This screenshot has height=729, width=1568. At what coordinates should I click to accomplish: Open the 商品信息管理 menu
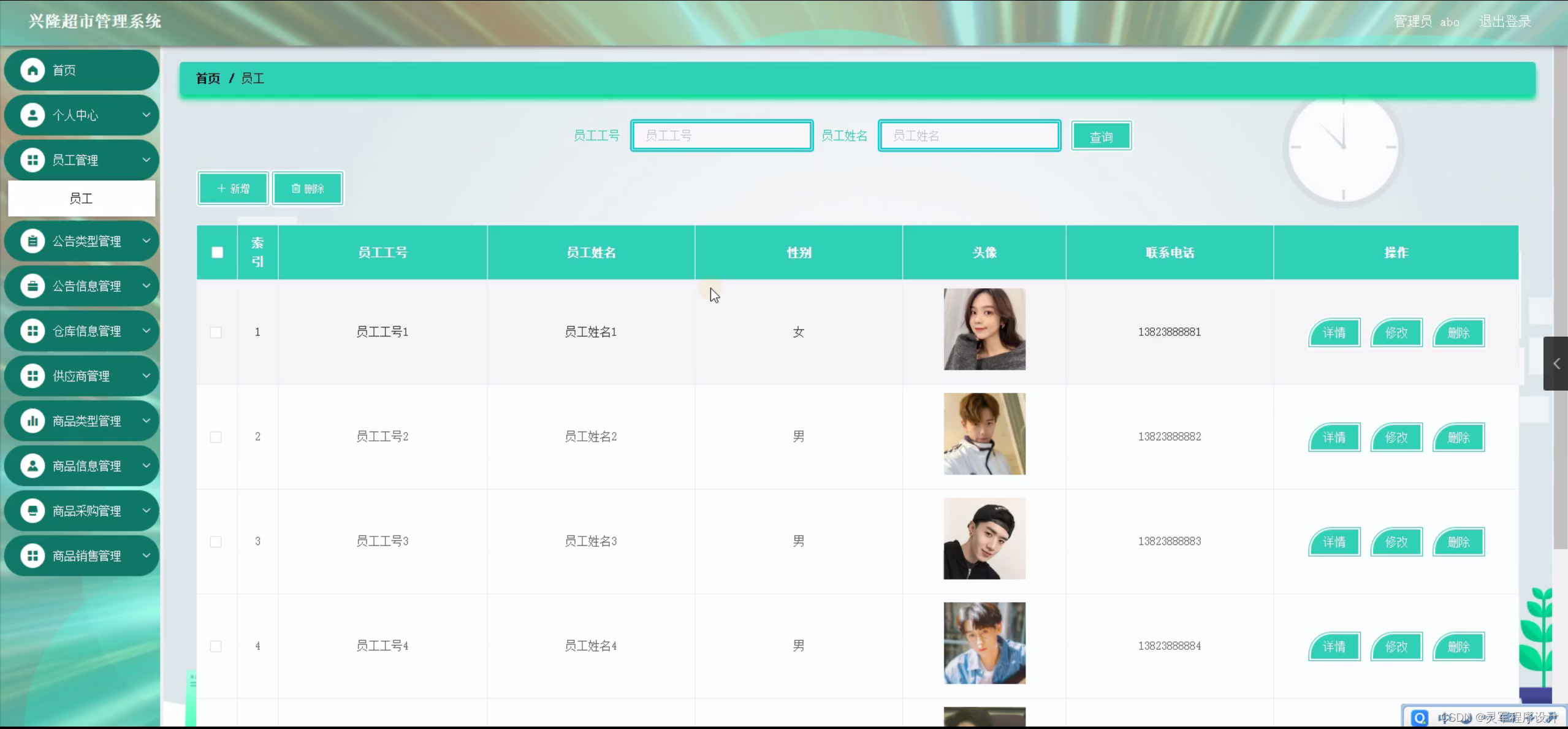click(x=86, y=466)
